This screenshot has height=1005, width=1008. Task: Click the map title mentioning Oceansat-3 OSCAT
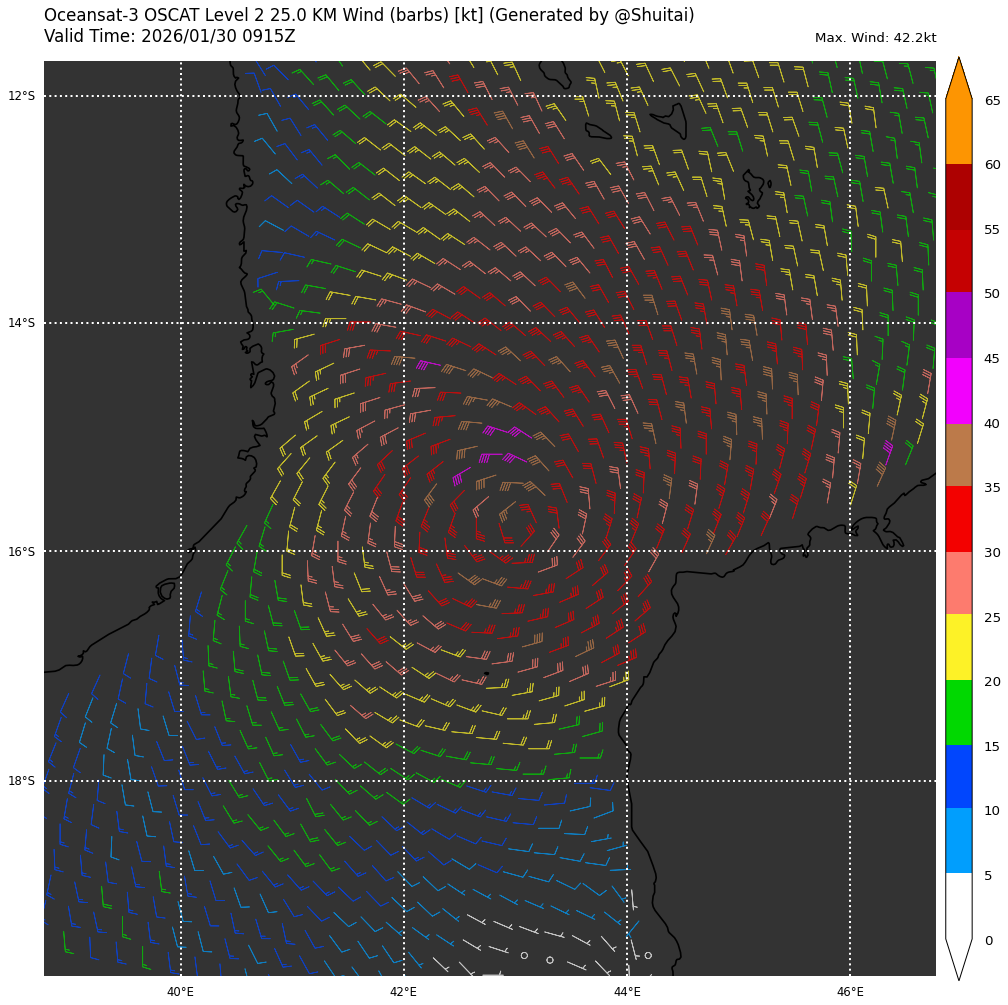click(x=369, y=16)
